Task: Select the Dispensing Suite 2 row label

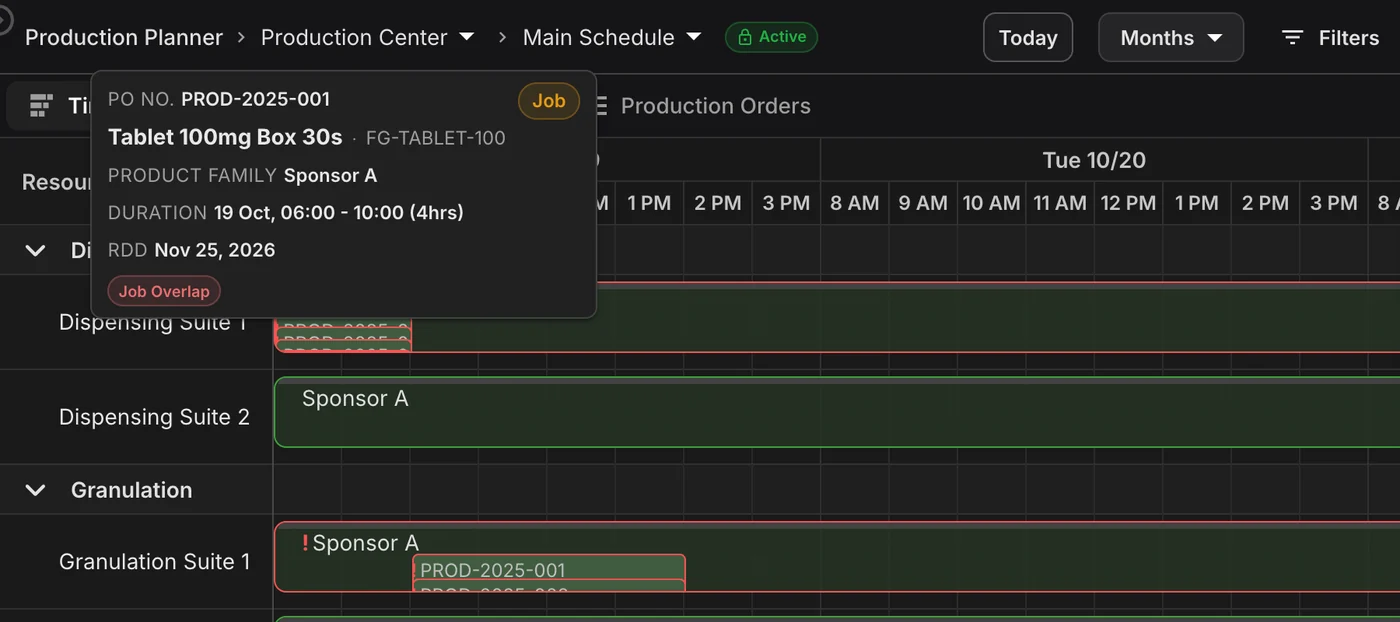Action: coord(154,417)
